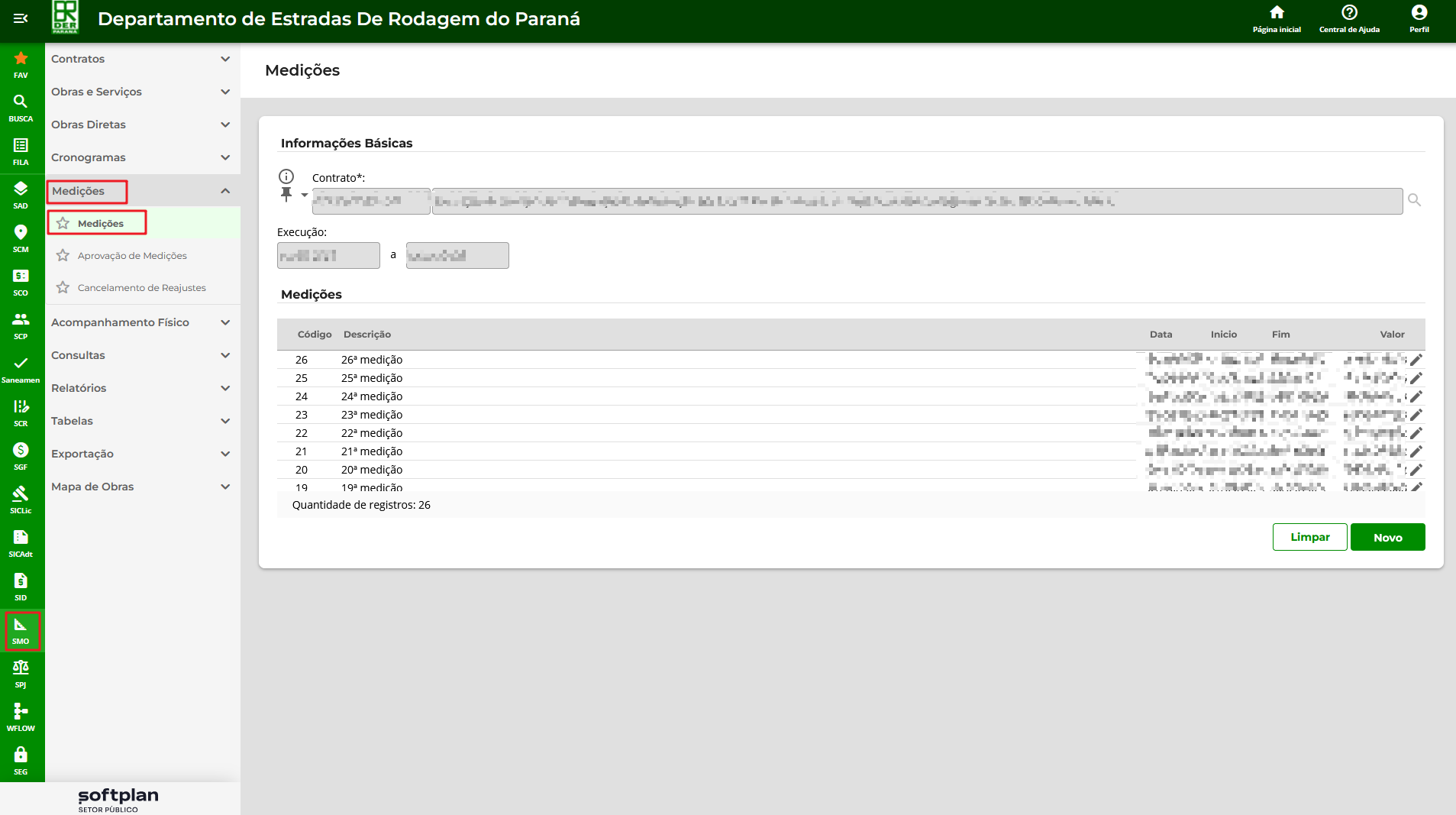Open the Aprovação de Medições menu item
Screen dimensions: 1456x815
pos(132,256)
